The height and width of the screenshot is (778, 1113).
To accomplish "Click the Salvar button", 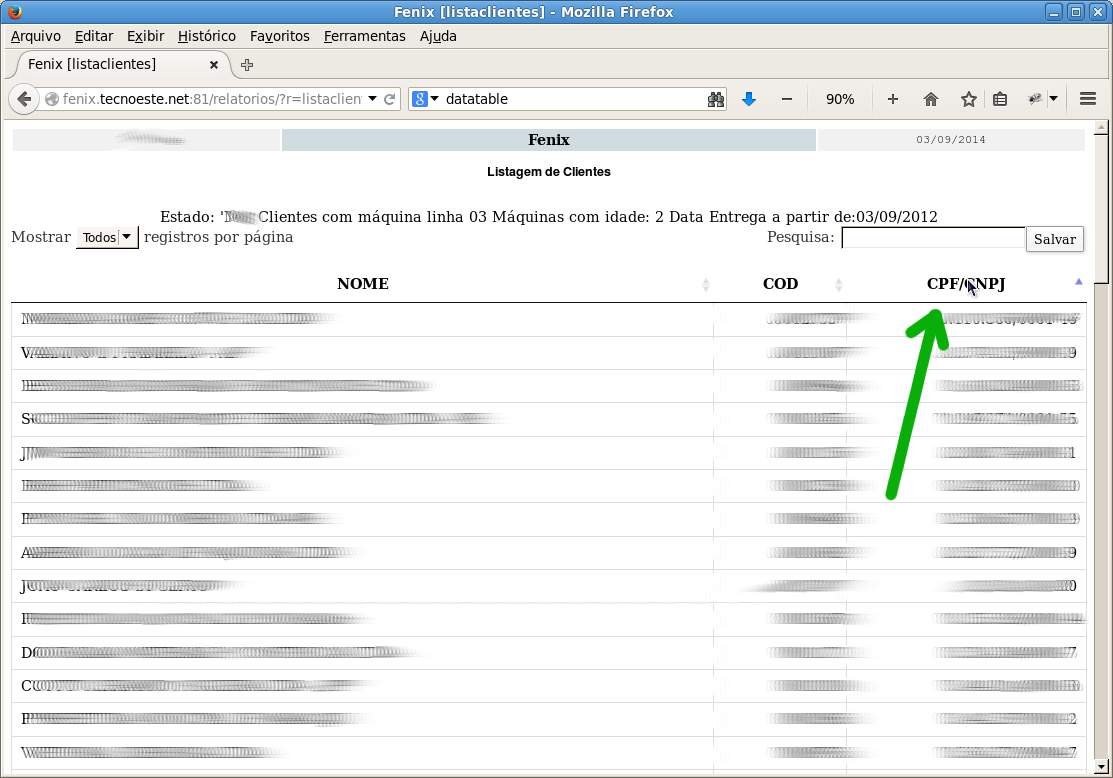I will [1055, 239].
